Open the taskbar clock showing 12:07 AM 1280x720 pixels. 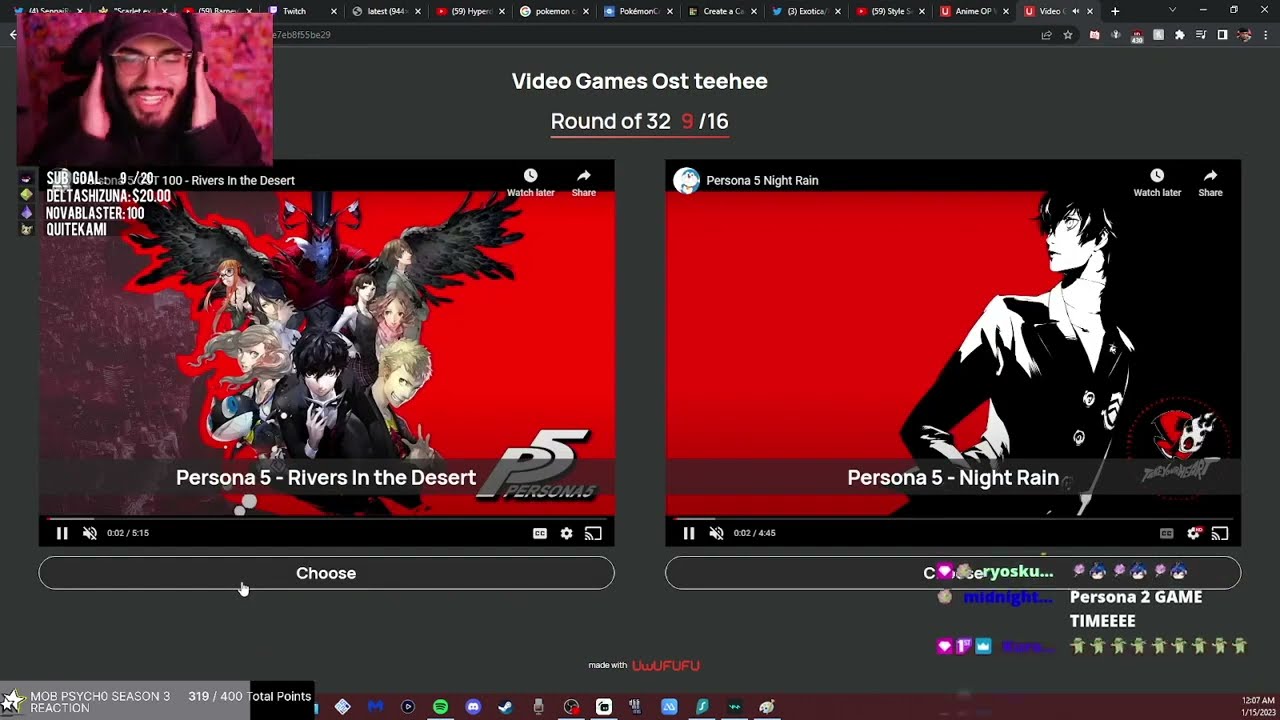pos(1258,705)
